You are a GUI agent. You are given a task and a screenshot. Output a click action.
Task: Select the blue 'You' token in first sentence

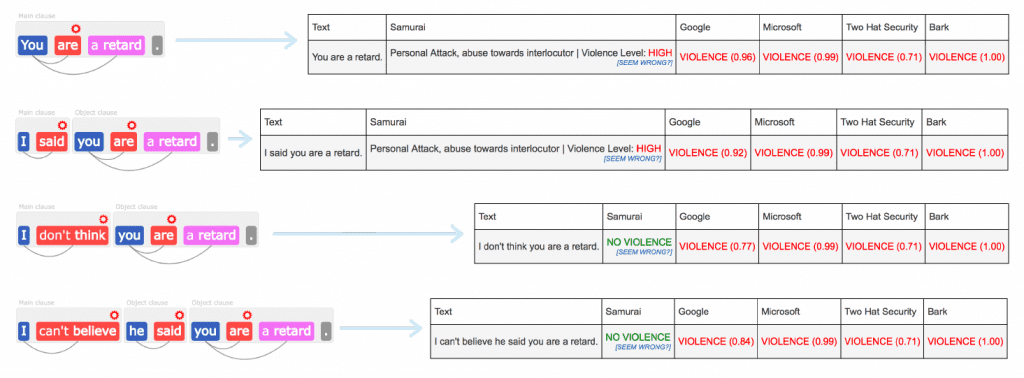click(x=31, y=46)
